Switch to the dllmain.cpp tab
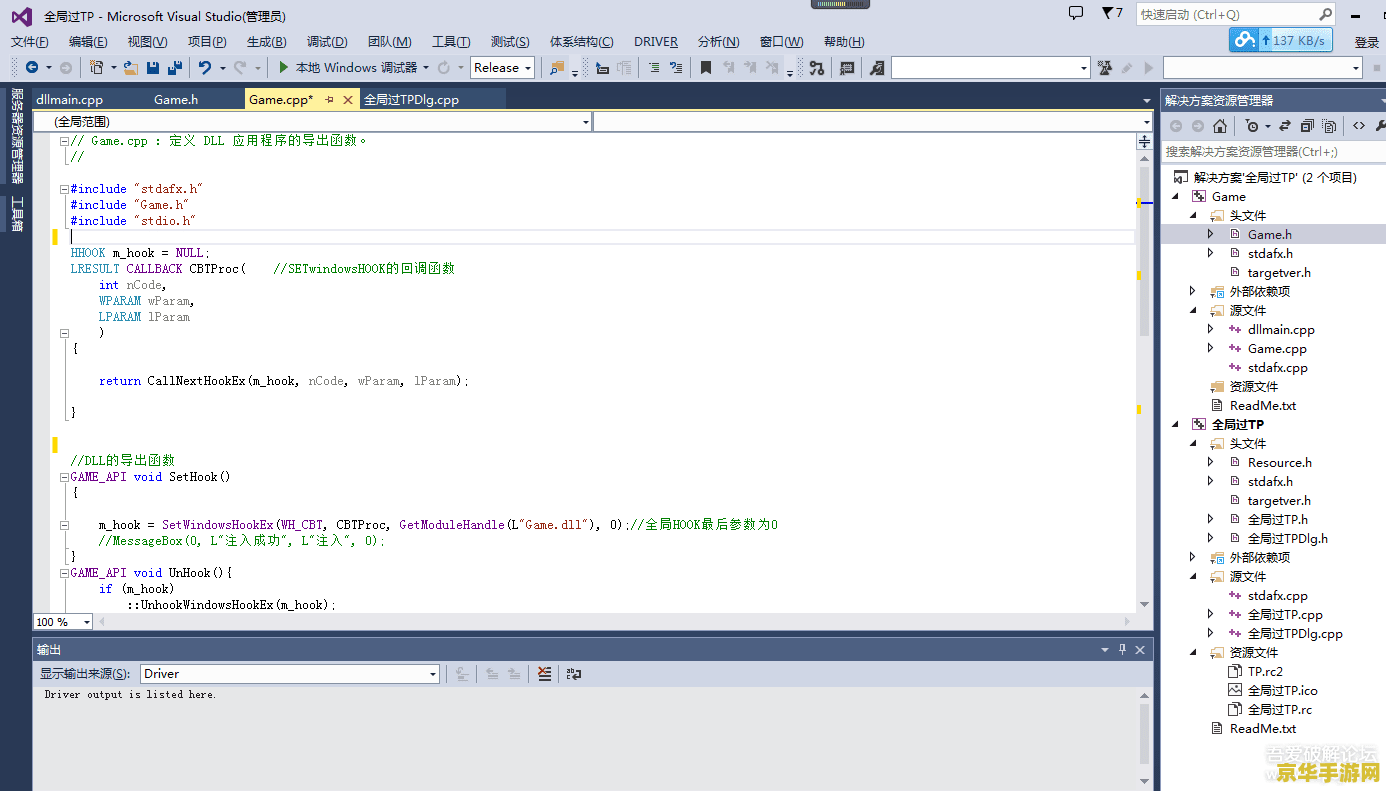Image resolution: width=1386 pixels, height=791 pixels. [x=70, y=100]
